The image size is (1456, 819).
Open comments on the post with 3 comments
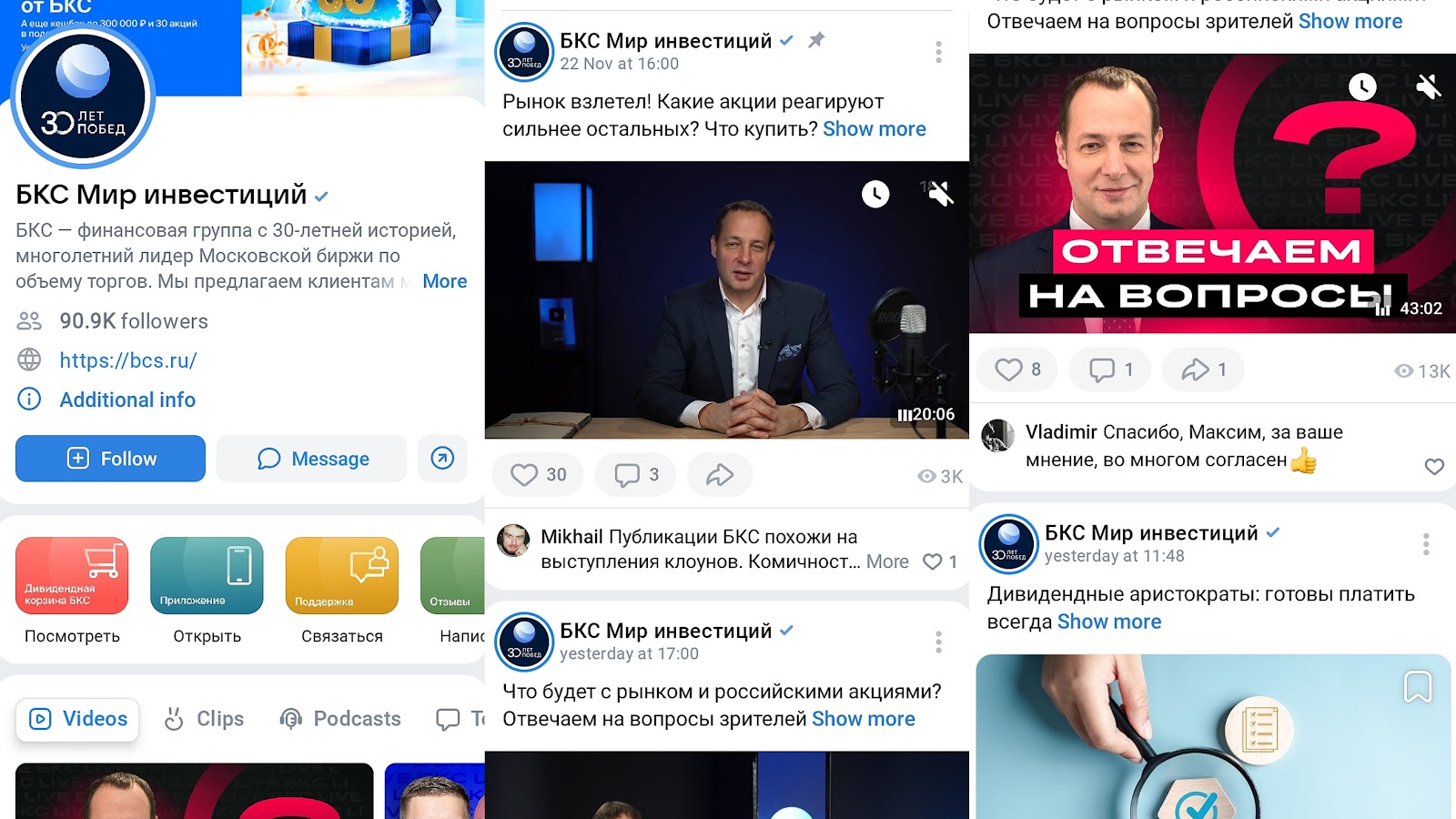point(639,475)
